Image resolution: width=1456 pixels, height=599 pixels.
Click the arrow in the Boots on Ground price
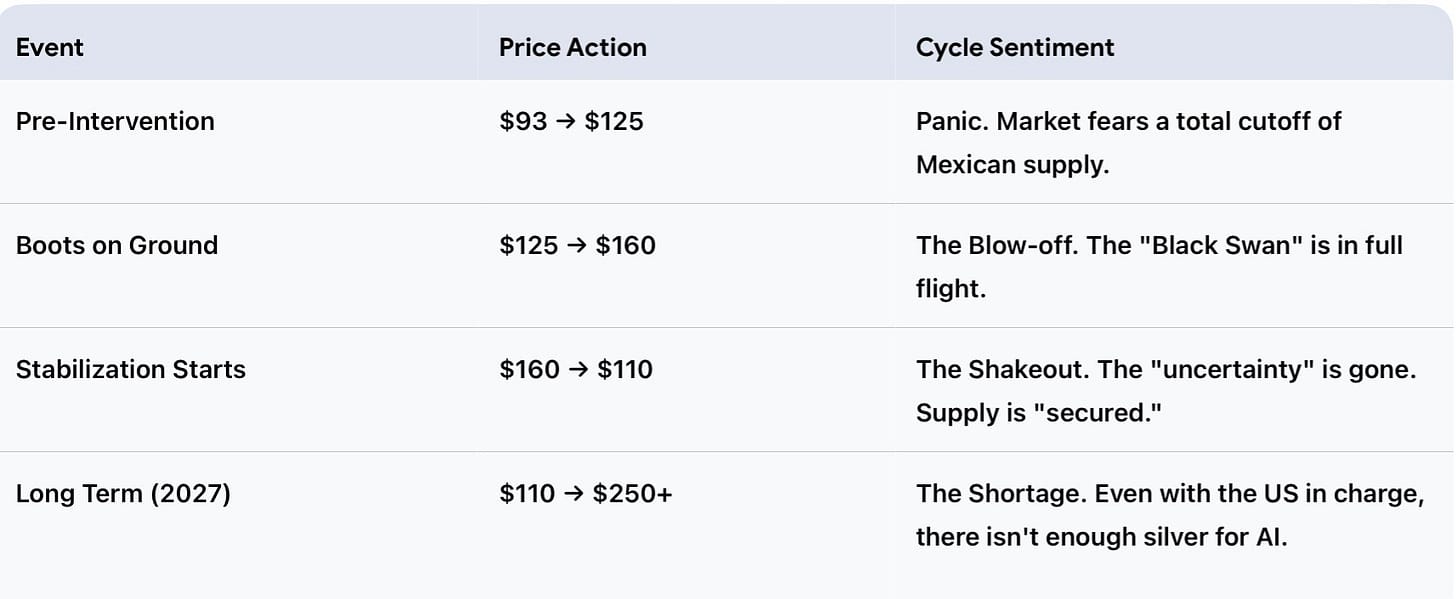click(577, 246)
